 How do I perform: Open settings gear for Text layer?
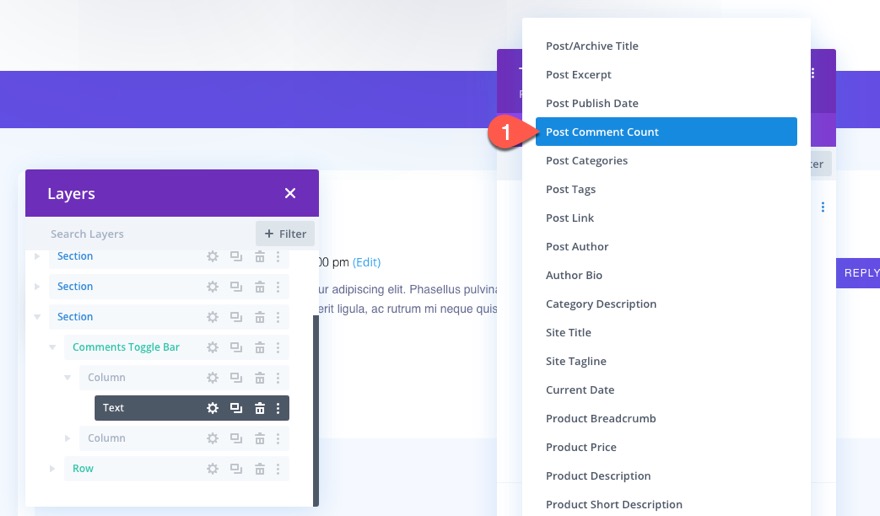(x=212, y=408)
